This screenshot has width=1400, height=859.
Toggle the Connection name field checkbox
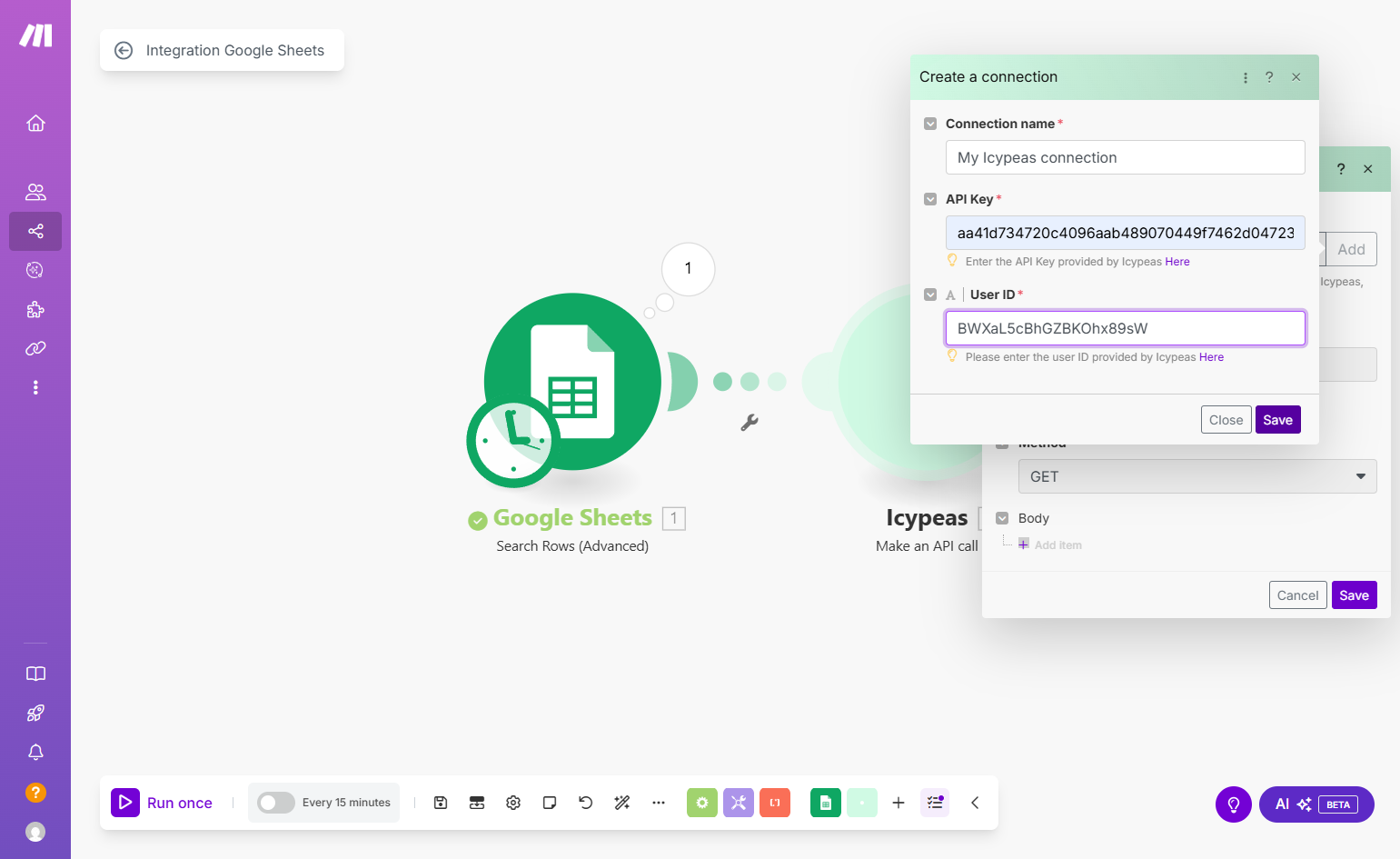[930, 124]
